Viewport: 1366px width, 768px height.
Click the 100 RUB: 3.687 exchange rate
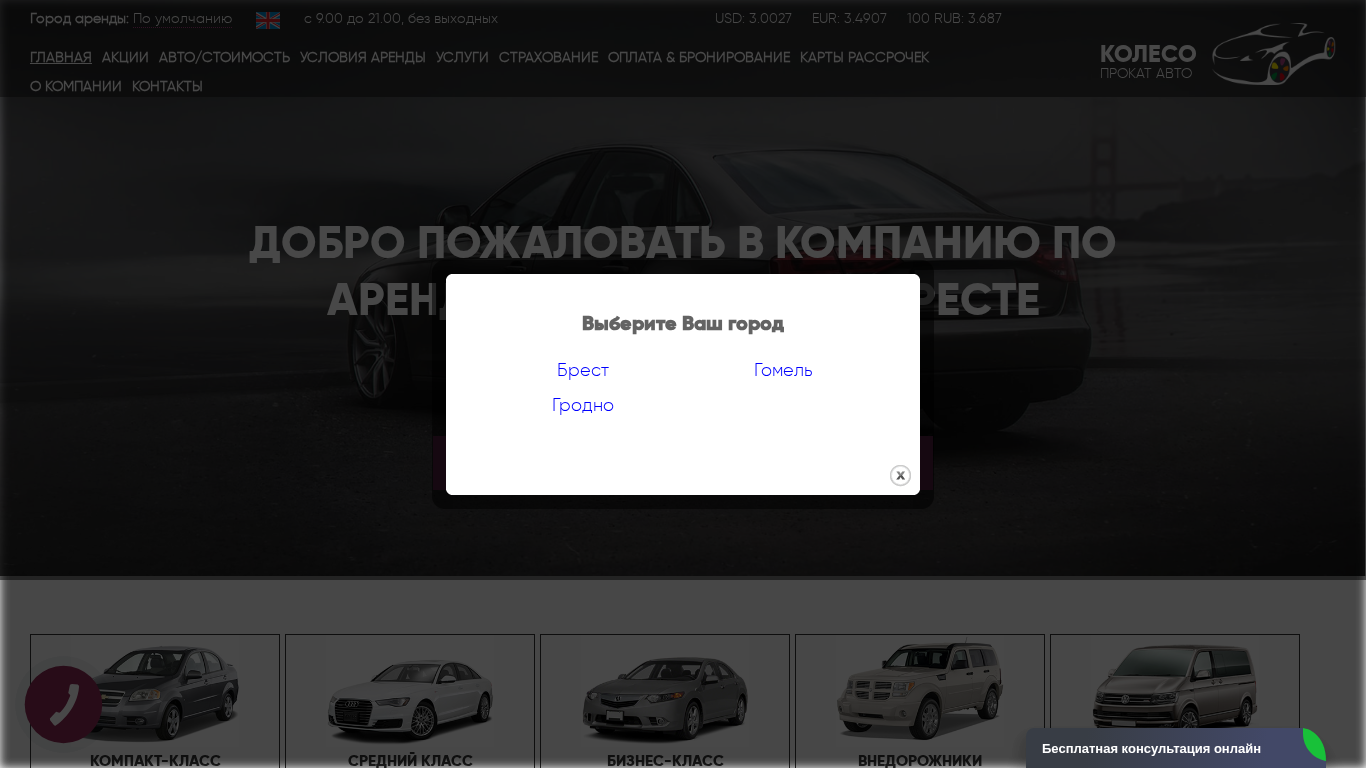click(x=954, y=18)
